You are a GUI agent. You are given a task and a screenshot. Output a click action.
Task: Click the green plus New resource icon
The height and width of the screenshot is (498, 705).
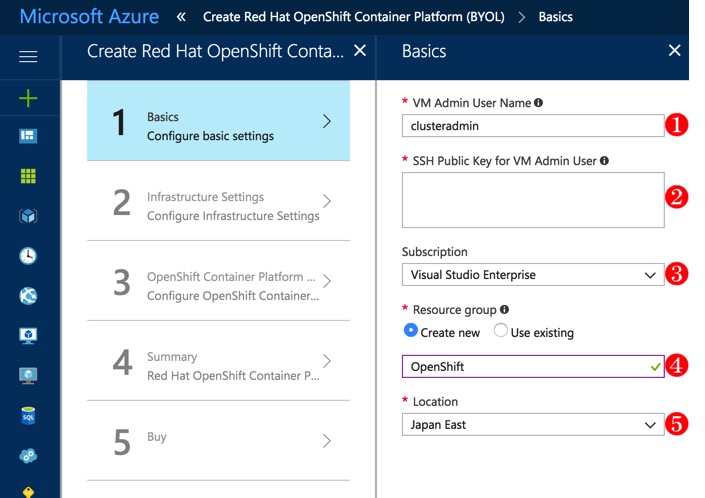(28, 97)
